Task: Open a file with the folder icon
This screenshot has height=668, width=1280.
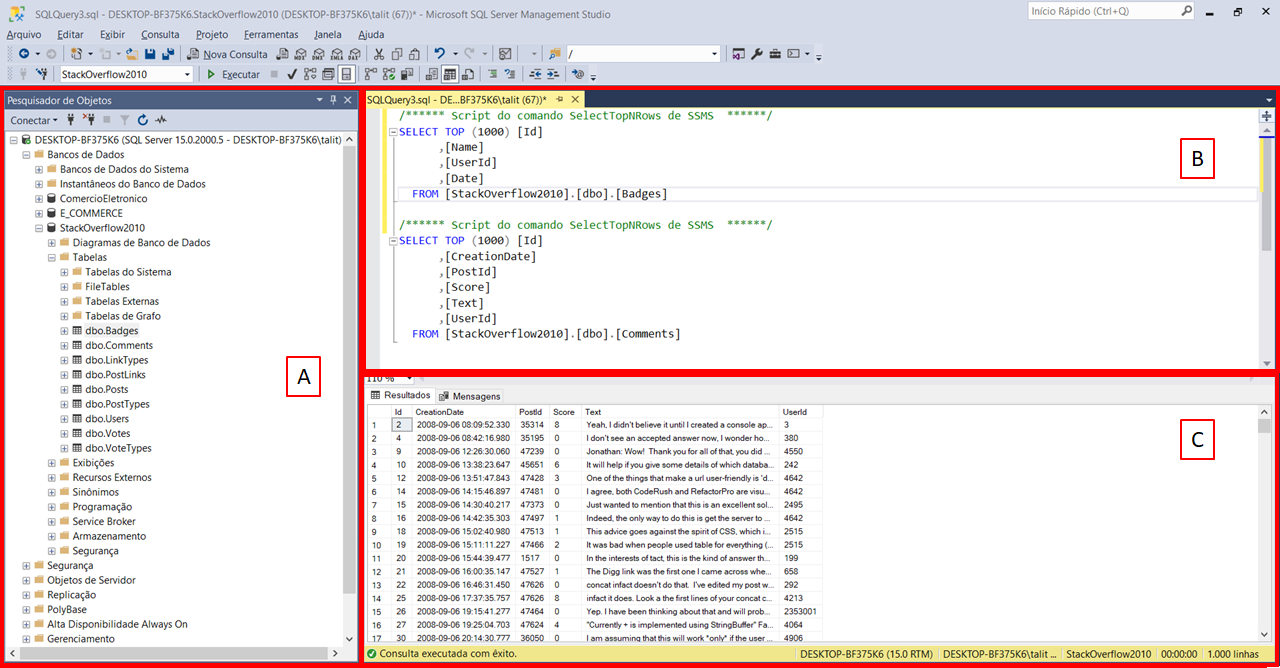Action: 132,54
